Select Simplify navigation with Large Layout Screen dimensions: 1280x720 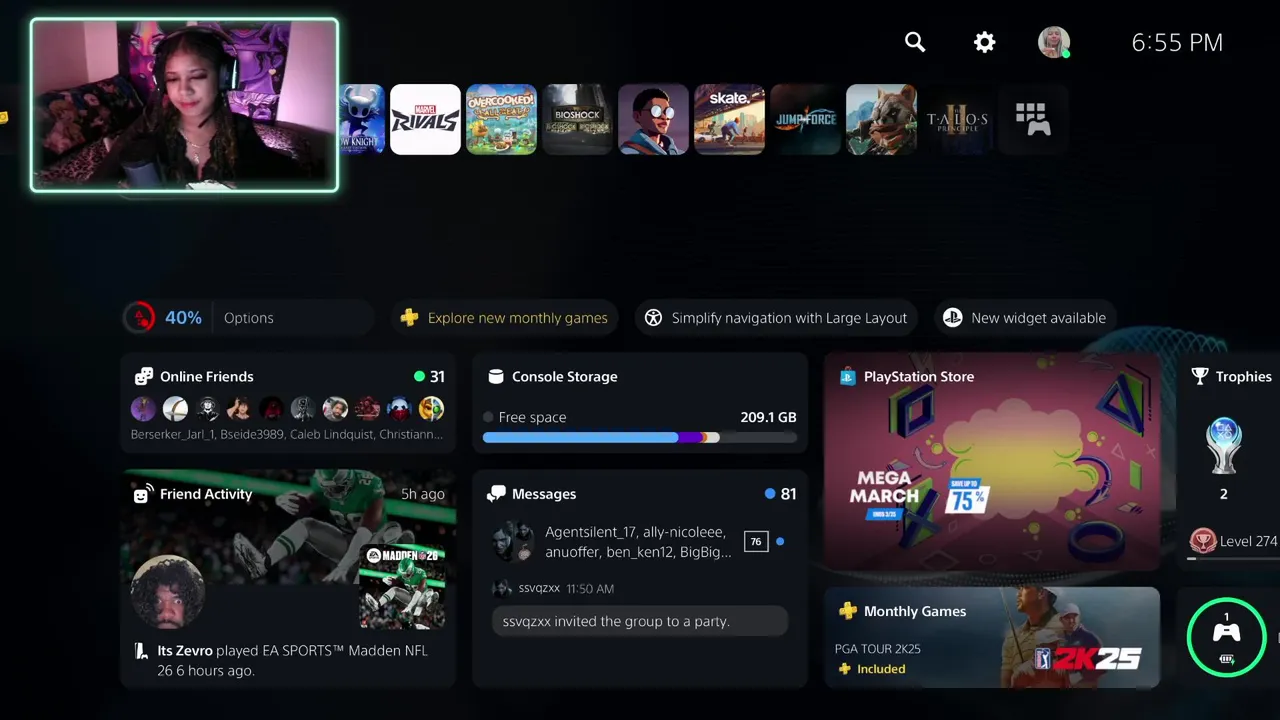[776, 318]
